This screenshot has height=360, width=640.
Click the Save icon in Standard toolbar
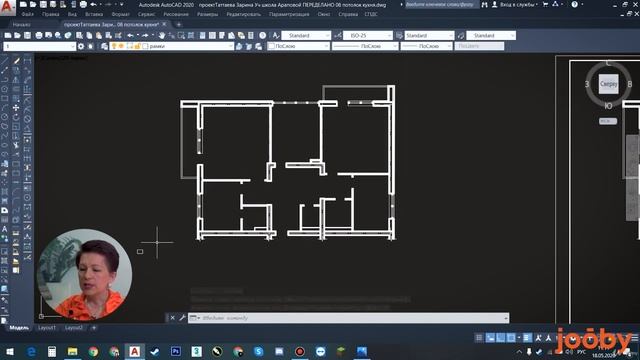pyautogui.click(x=27, y=36)
